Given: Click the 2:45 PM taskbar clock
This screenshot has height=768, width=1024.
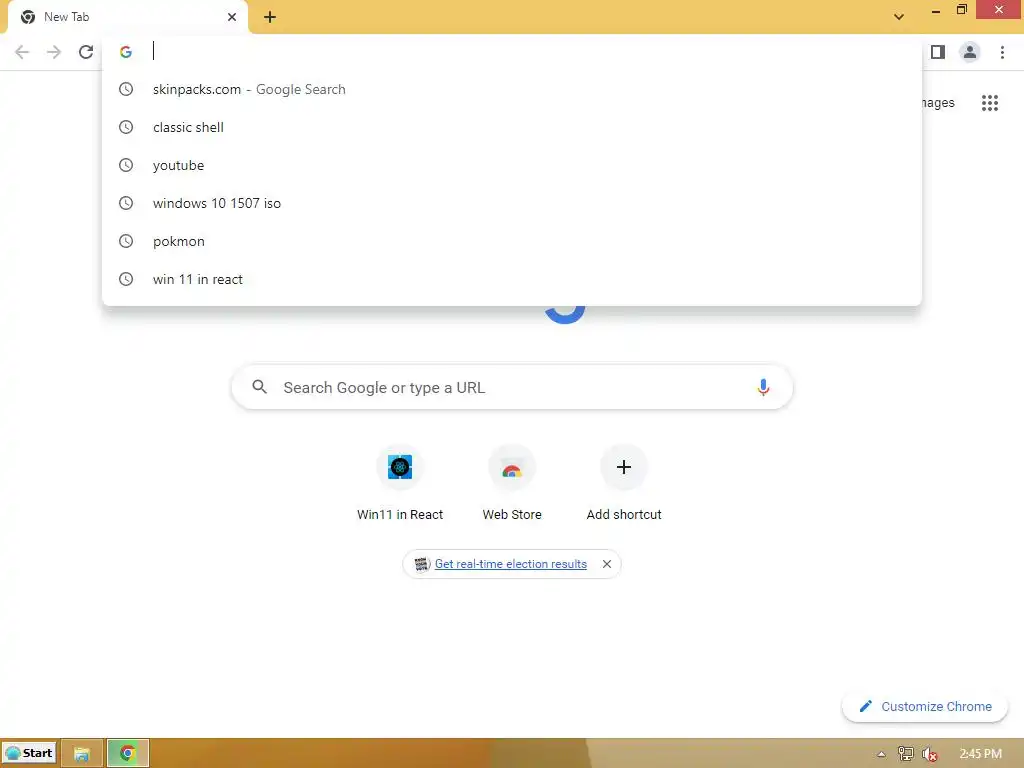Looking at the screenshot, I should 980,754.
